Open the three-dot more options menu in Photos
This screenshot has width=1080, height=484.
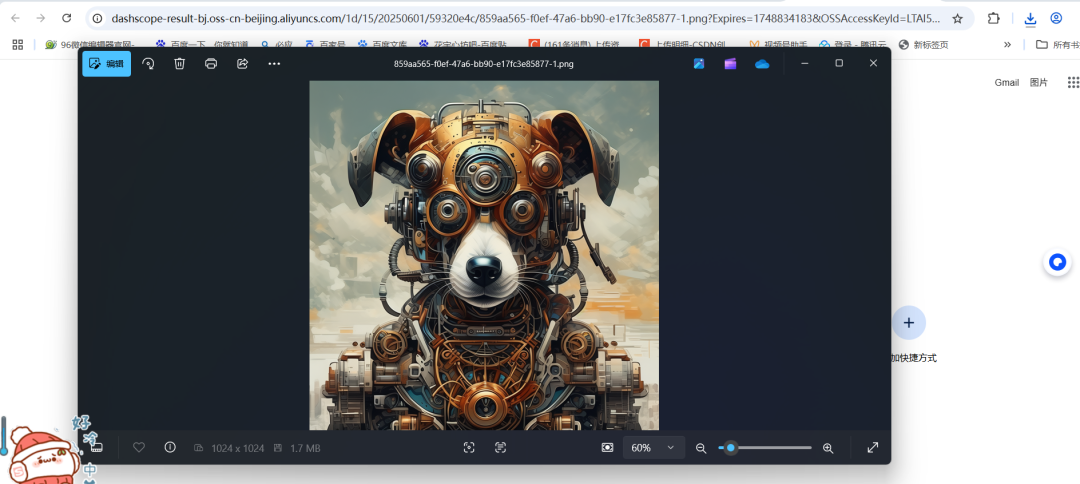(x=274, y=63)
